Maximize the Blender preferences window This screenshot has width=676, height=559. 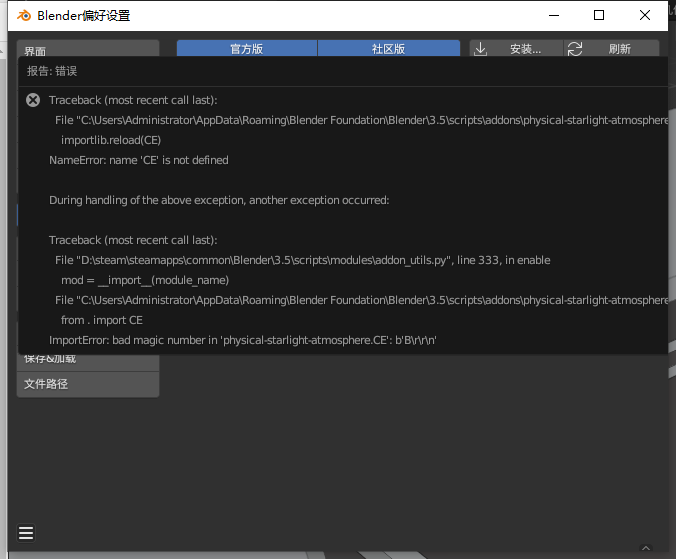599,16
